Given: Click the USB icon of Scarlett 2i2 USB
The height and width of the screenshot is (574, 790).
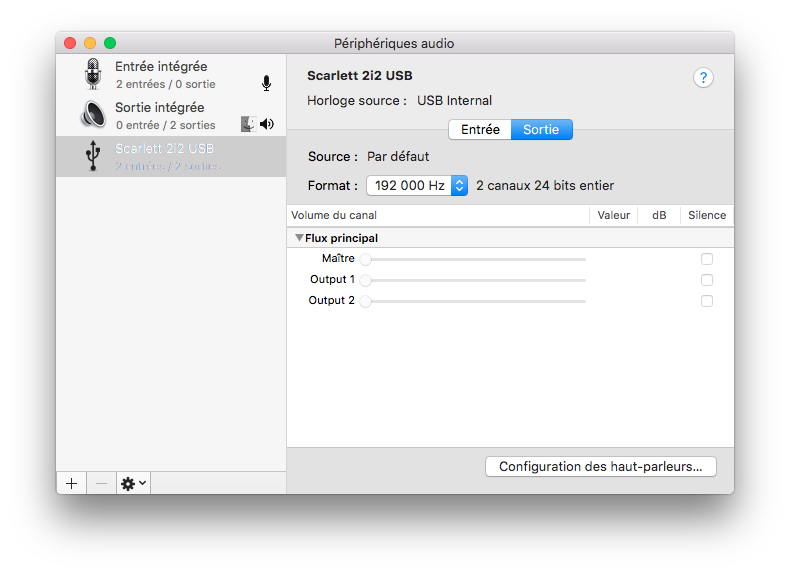Looking at the screenshot, I should 93,156.
